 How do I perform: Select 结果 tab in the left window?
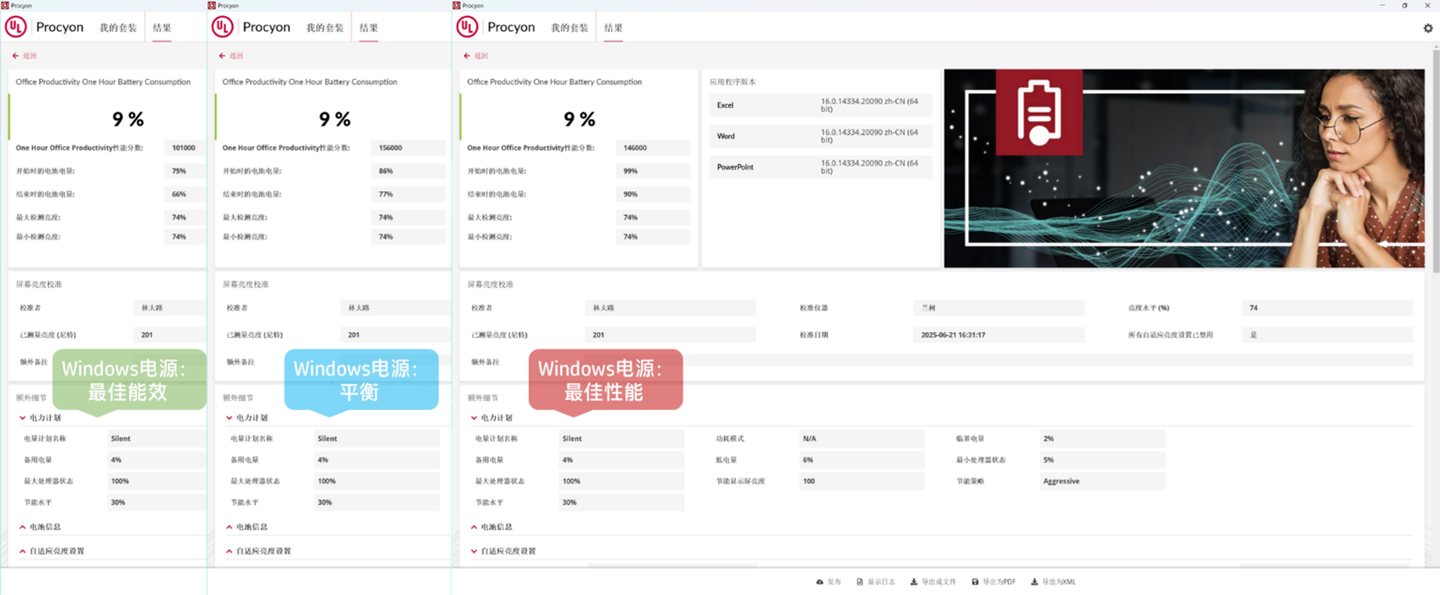(161, 28)
